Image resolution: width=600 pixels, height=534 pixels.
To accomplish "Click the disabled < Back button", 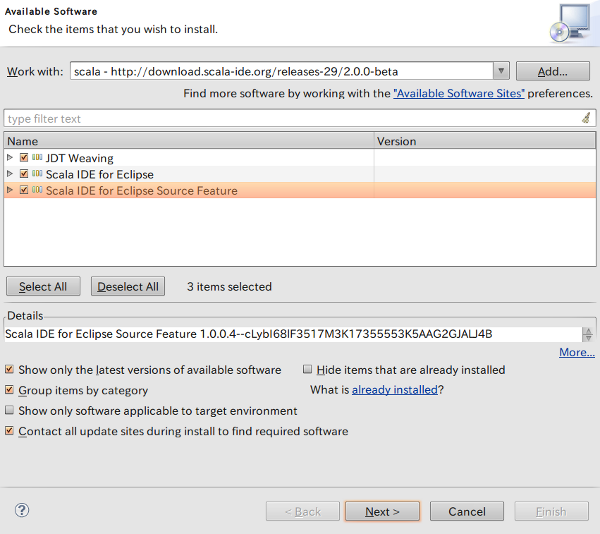I will (x=303, y=511).
